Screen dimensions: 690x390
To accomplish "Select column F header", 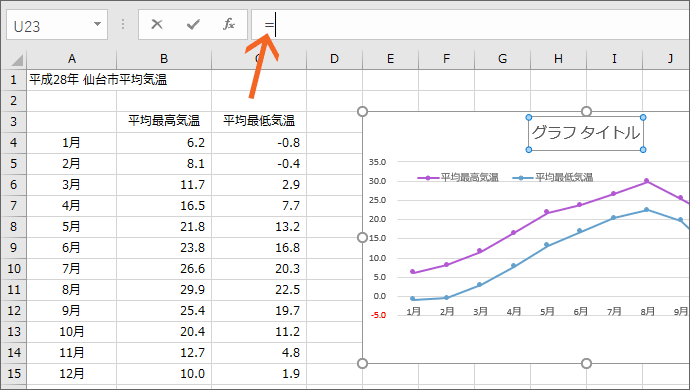I will (x=446, y=59).
